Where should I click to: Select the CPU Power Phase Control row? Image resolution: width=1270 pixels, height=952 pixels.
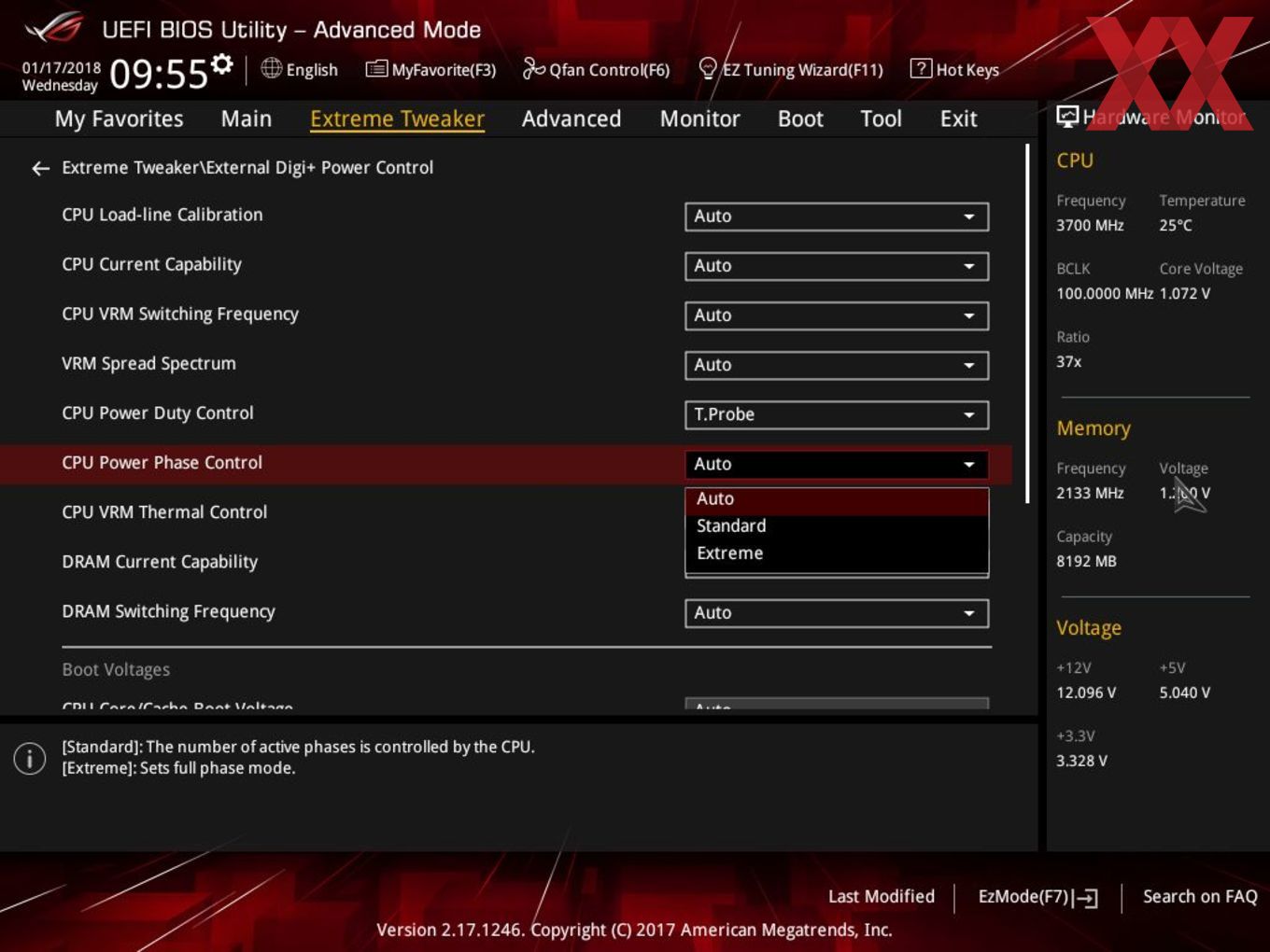pos(505,464)
